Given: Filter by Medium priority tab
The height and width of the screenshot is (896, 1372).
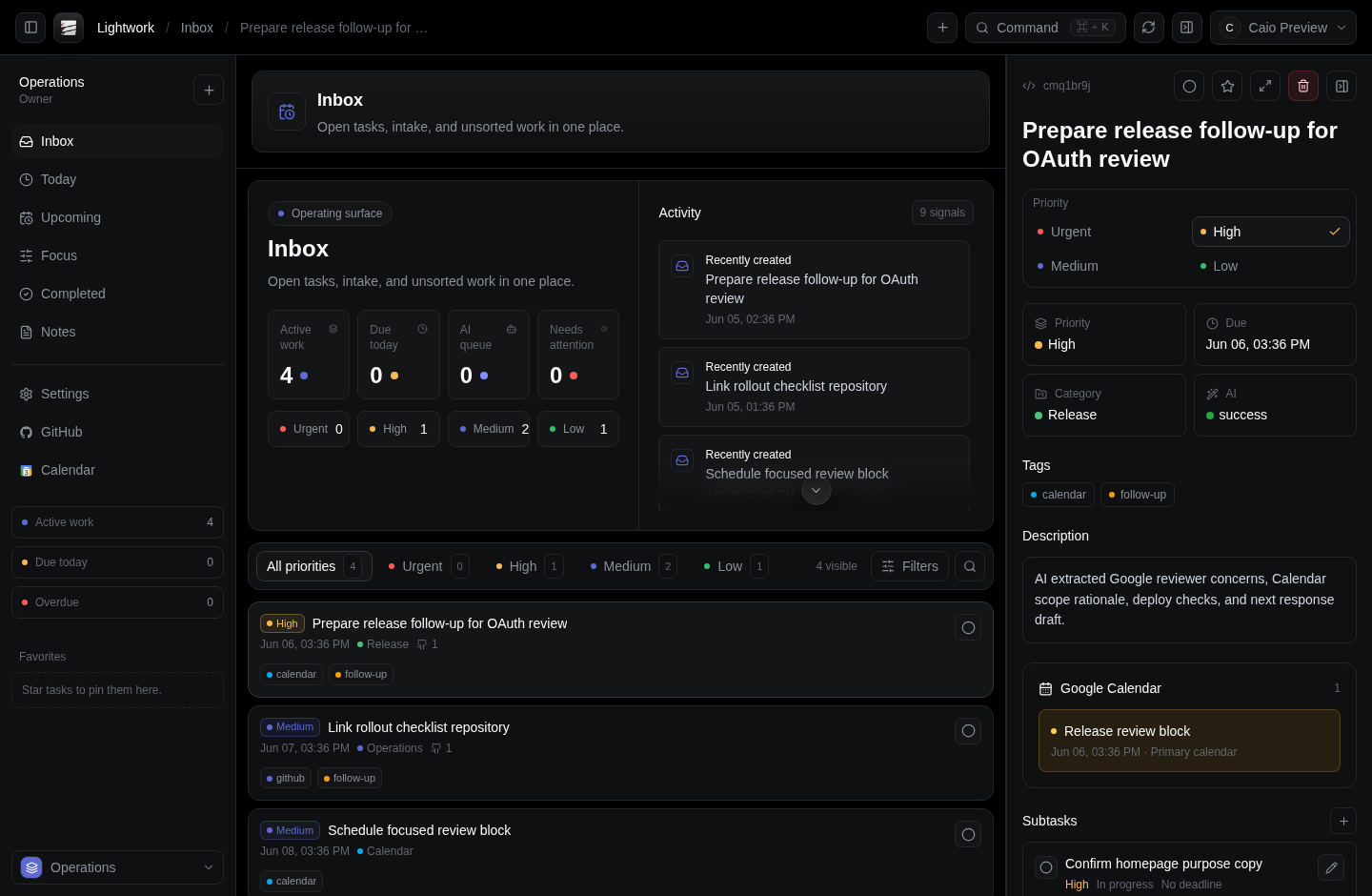Looking at the screenshot, I should tap(633, 566).
